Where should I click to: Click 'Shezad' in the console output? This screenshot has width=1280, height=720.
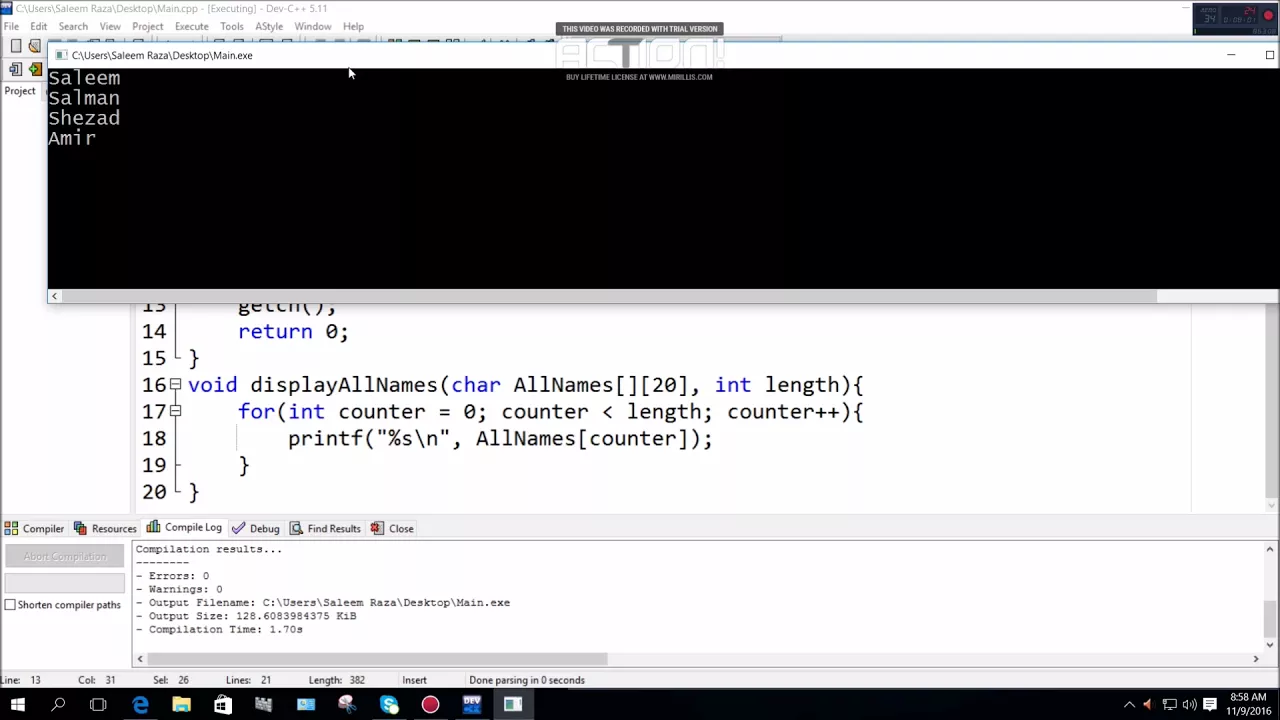(84, 118)
